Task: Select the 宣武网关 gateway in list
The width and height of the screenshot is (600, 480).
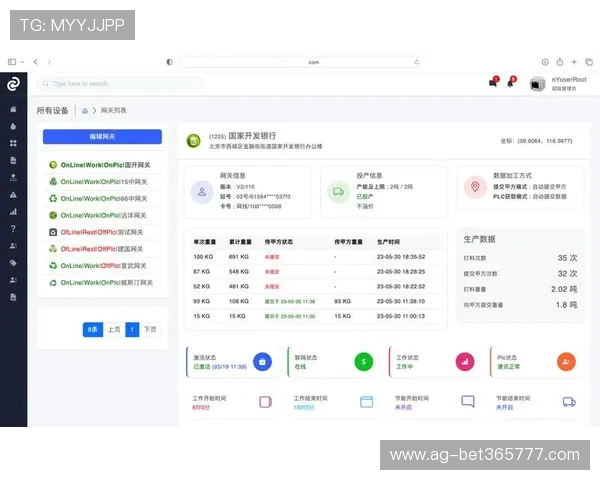Action: pyautogui.click(x=103, y=266)
